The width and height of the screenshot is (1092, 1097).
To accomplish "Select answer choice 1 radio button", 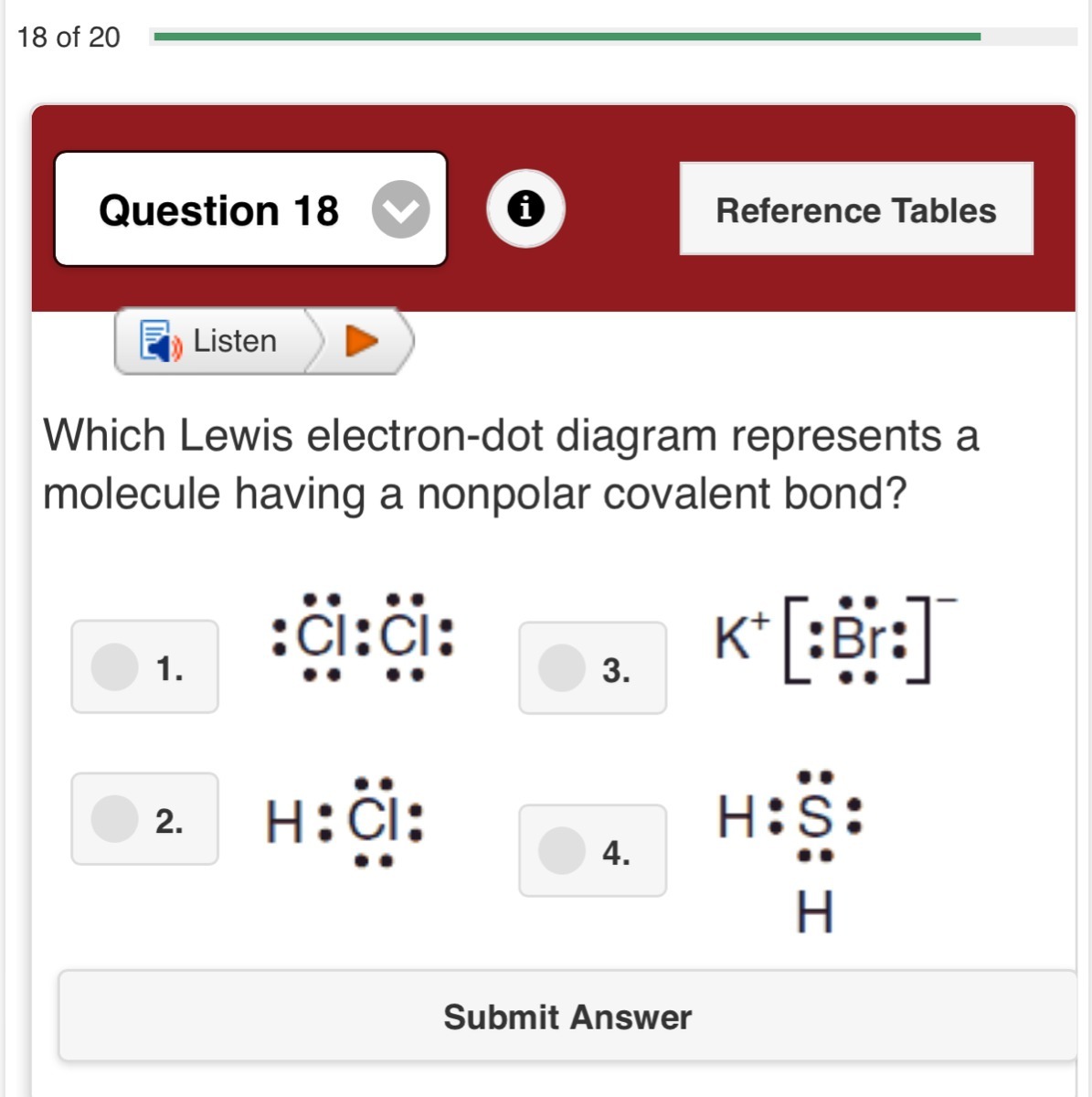I will coord(115,666).
